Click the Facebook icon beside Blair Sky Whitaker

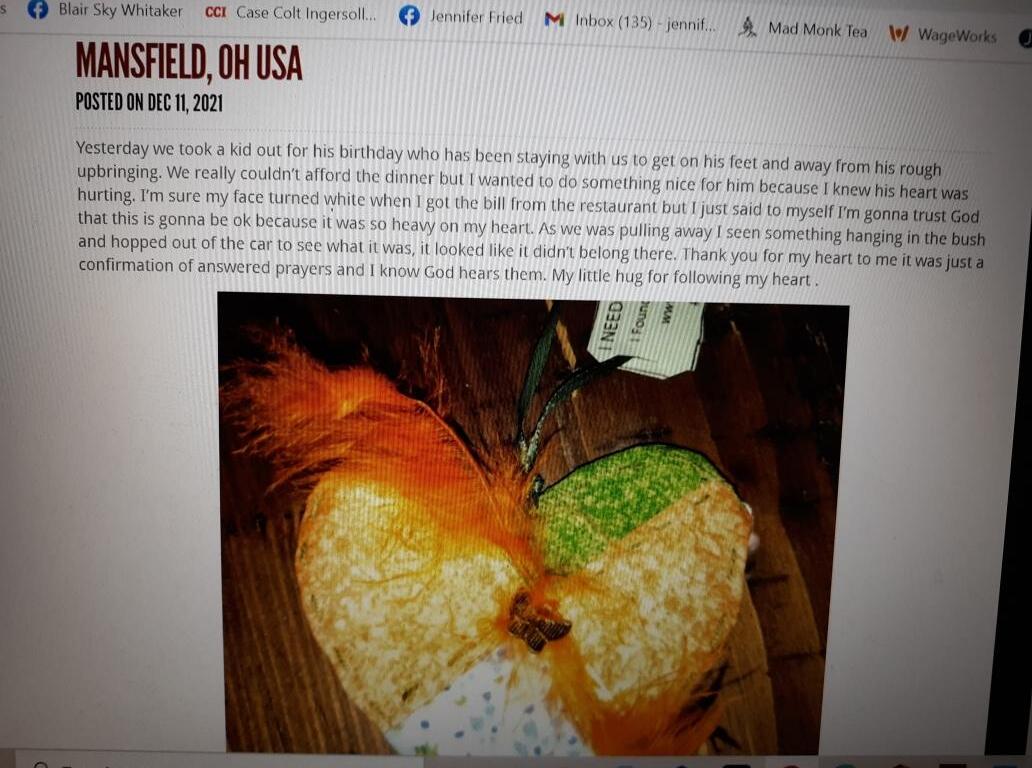point(38,10)
